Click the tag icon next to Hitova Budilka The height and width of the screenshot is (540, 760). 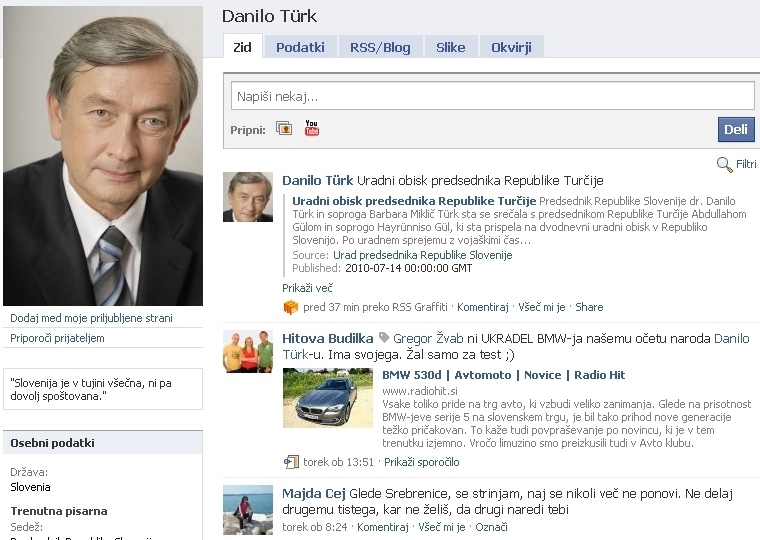point(383,337)
